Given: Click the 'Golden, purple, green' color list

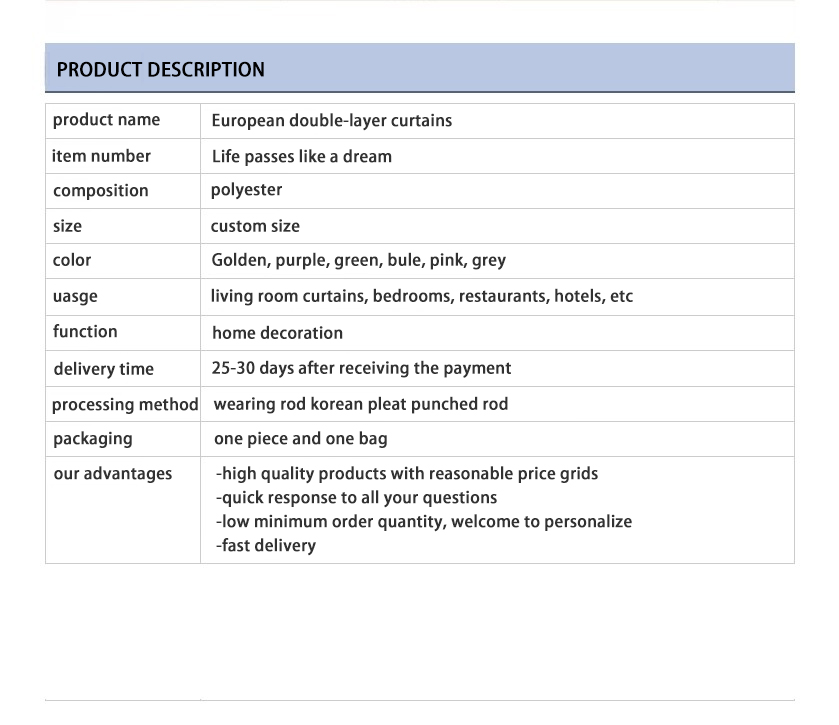Looking at the screenshot, I should coord(359,261).
